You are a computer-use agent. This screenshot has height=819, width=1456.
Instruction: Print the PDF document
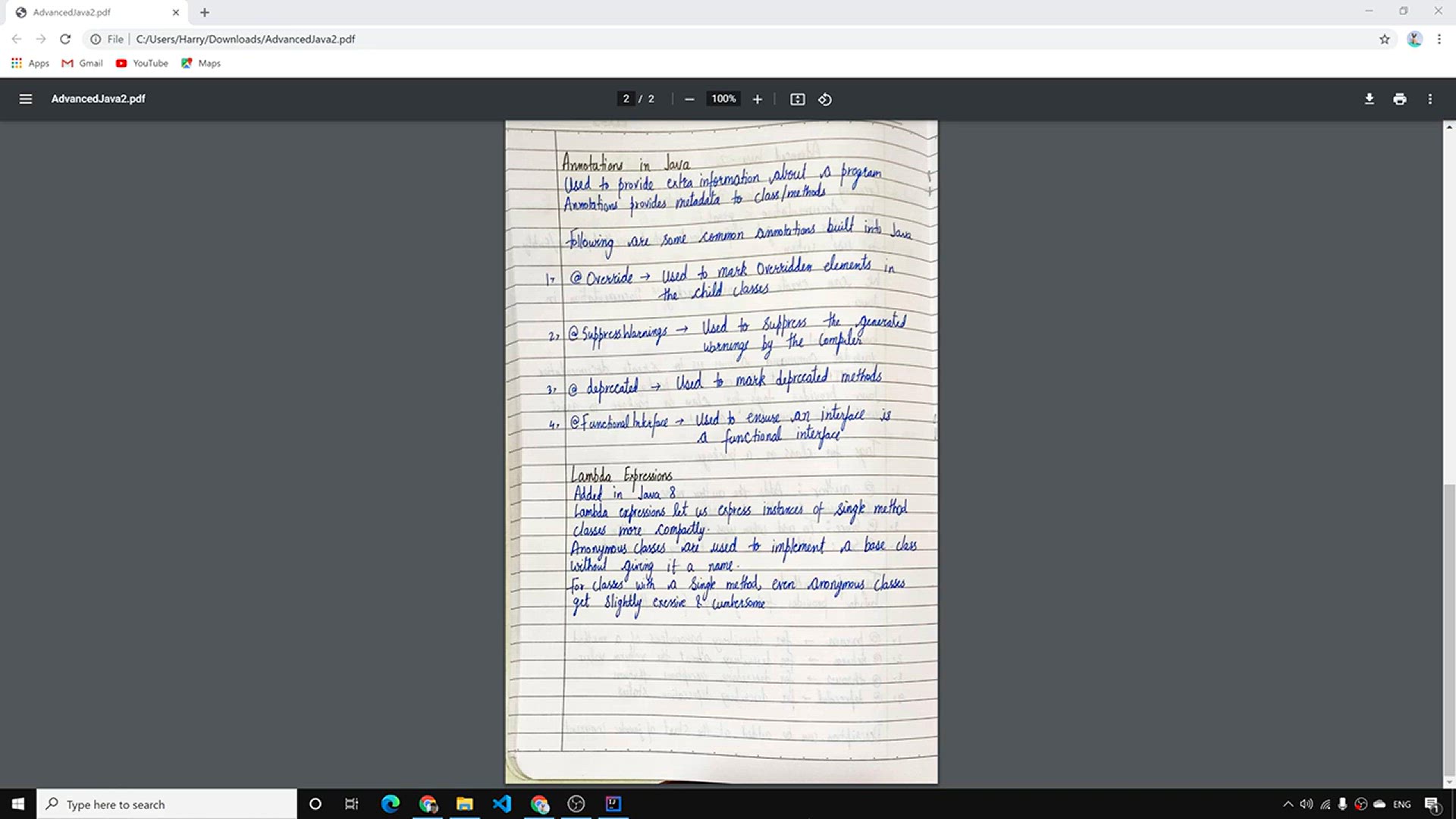click(x=1400, y=99)
